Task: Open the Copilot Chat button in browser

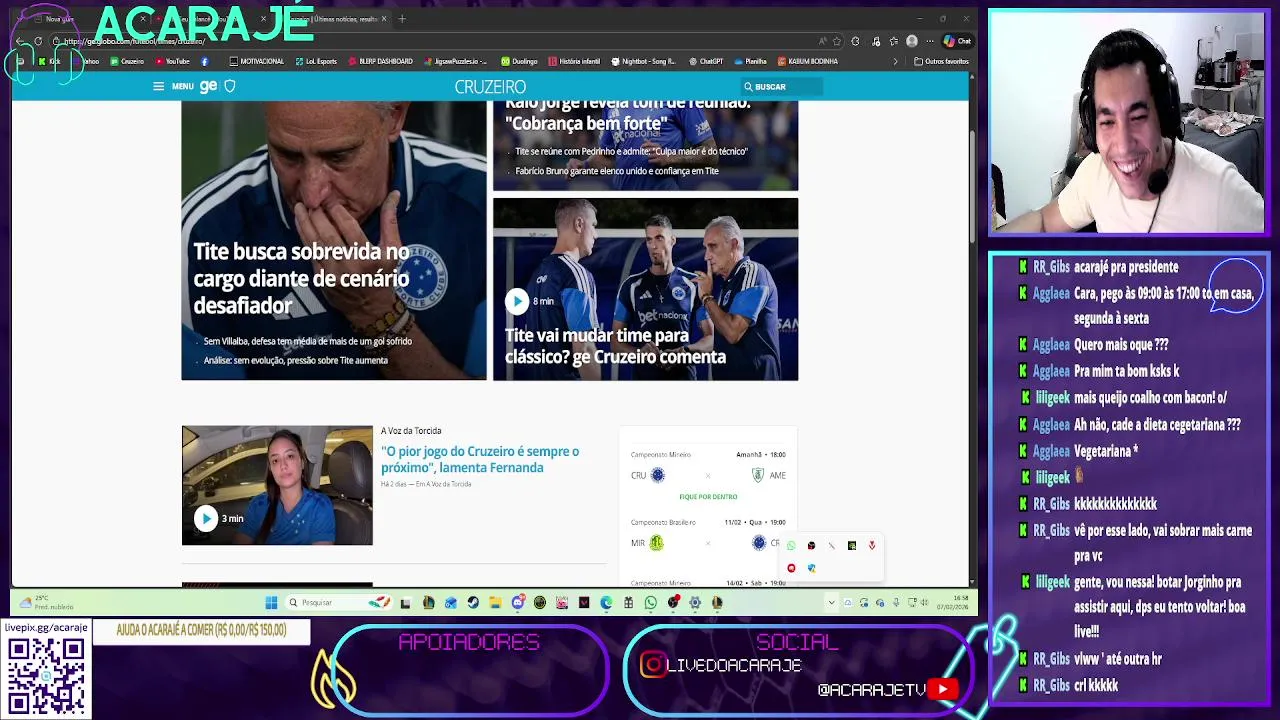Action: [x=957, y=41]
